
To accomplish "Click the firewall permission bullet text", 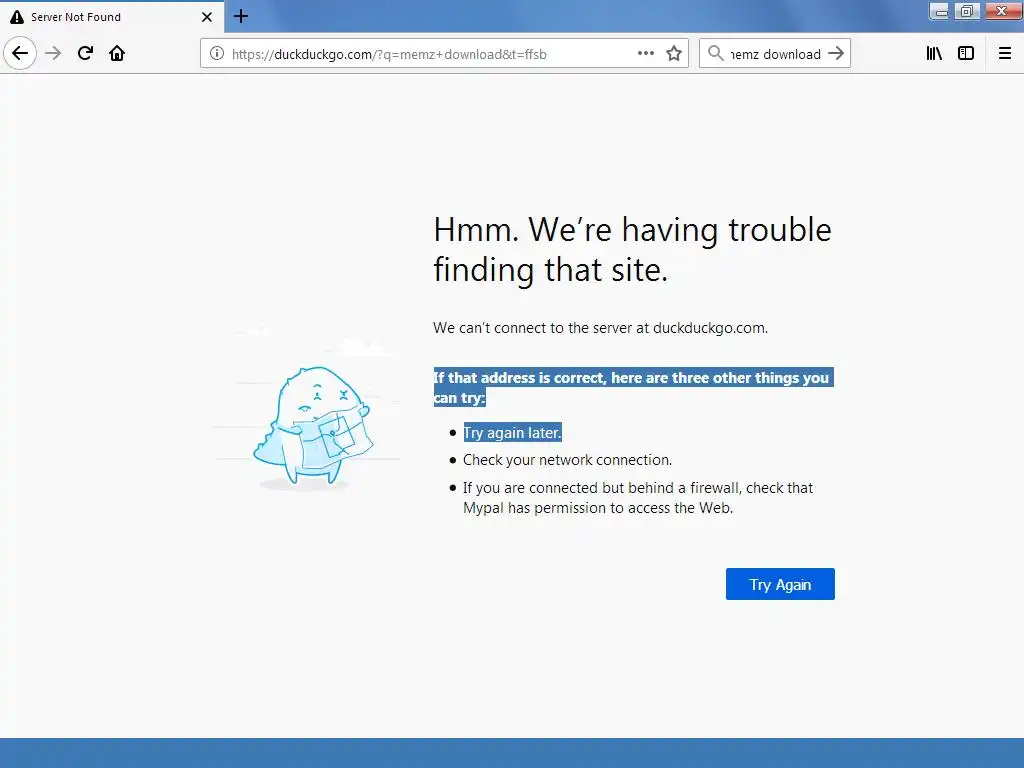I will coord(638,498).
